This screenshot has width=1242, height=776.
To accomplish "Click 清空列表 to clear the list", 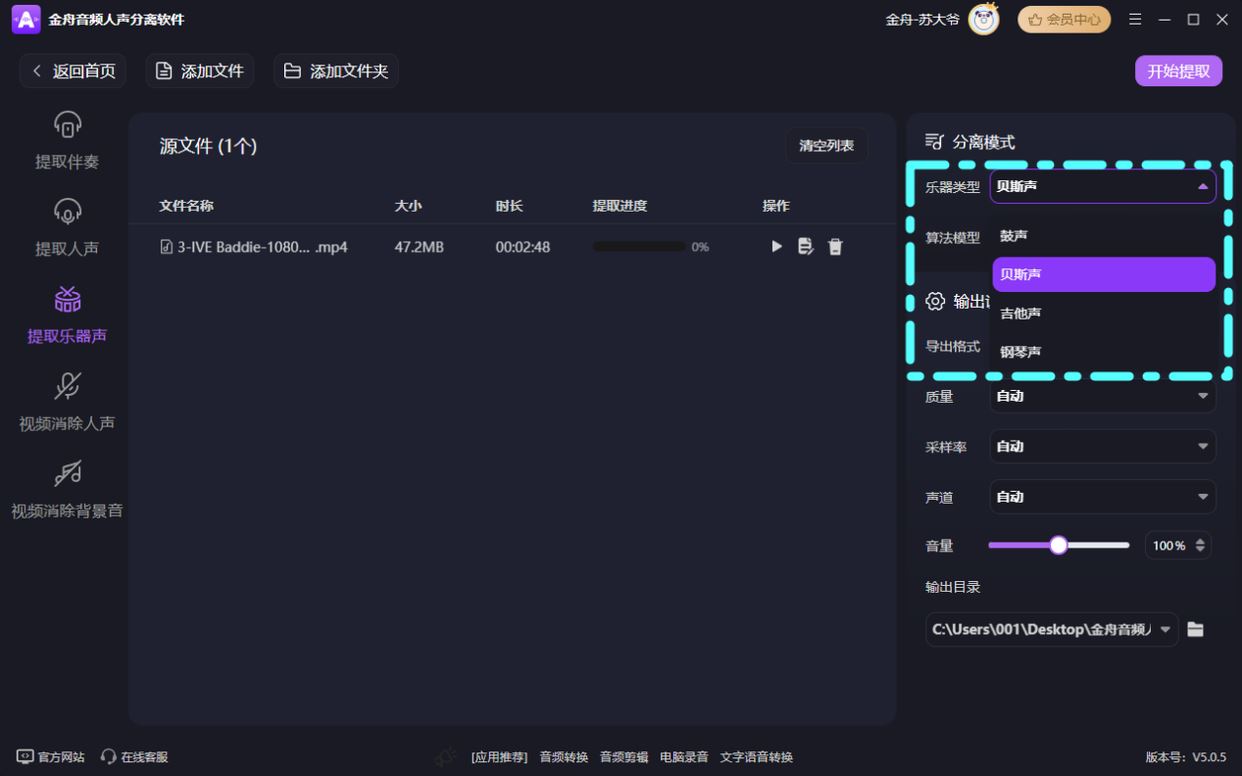I will pyautogui.click(x=826, y=146).
